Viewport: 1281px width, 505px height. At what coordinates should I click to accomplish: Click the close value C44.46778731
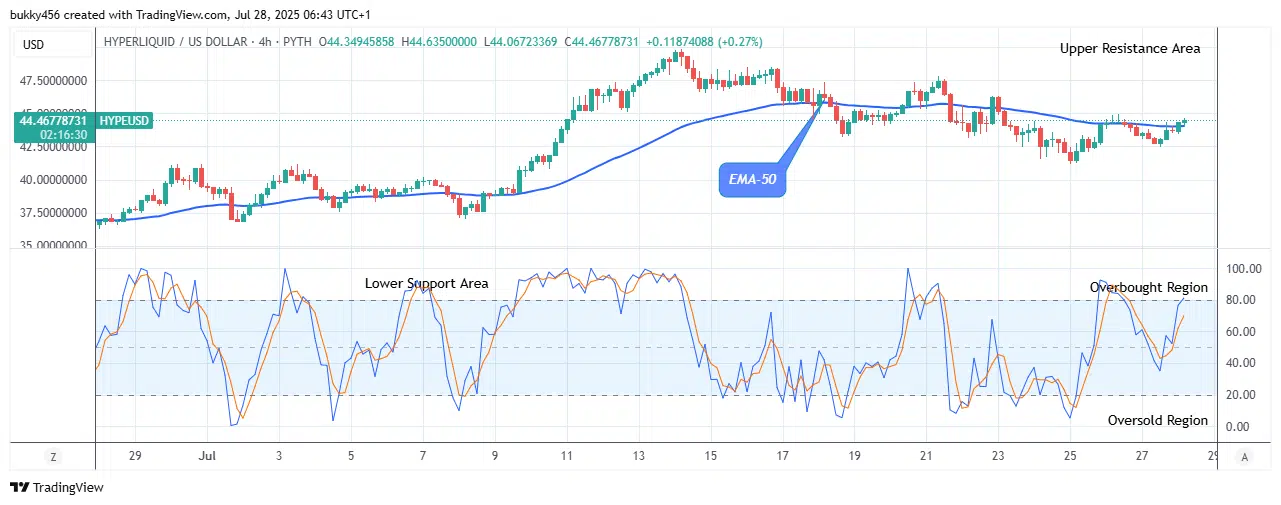[x=600, y=41]
